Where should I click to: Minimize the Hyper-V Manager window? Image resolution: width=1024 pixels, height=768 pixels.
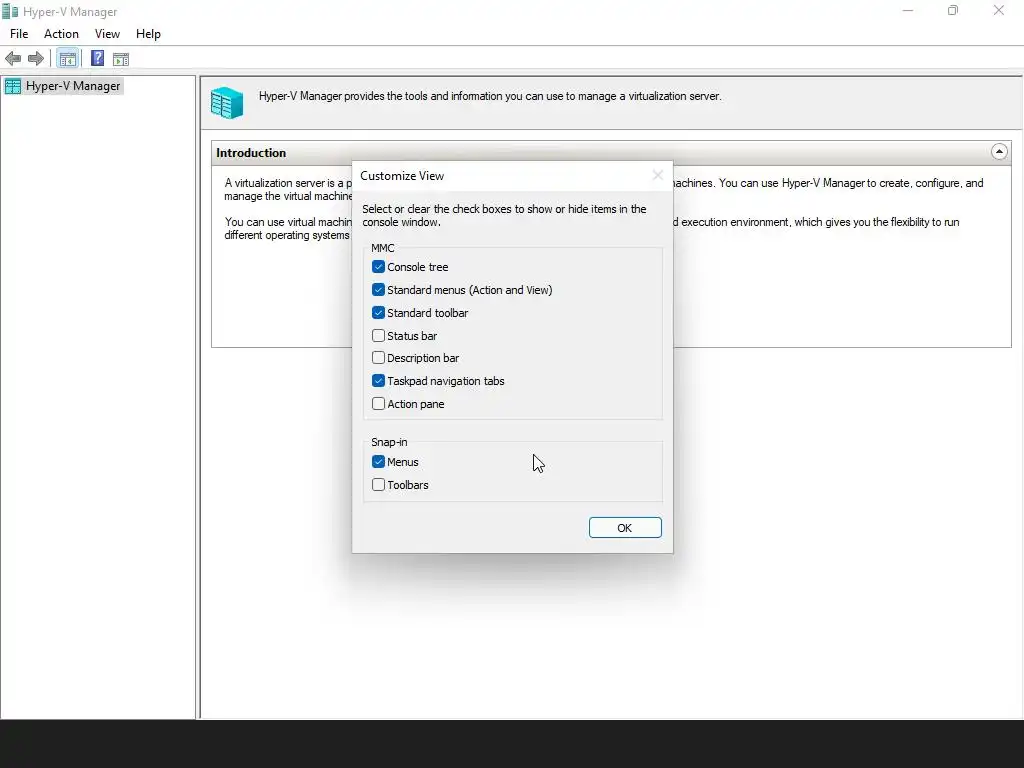(908, 10)
